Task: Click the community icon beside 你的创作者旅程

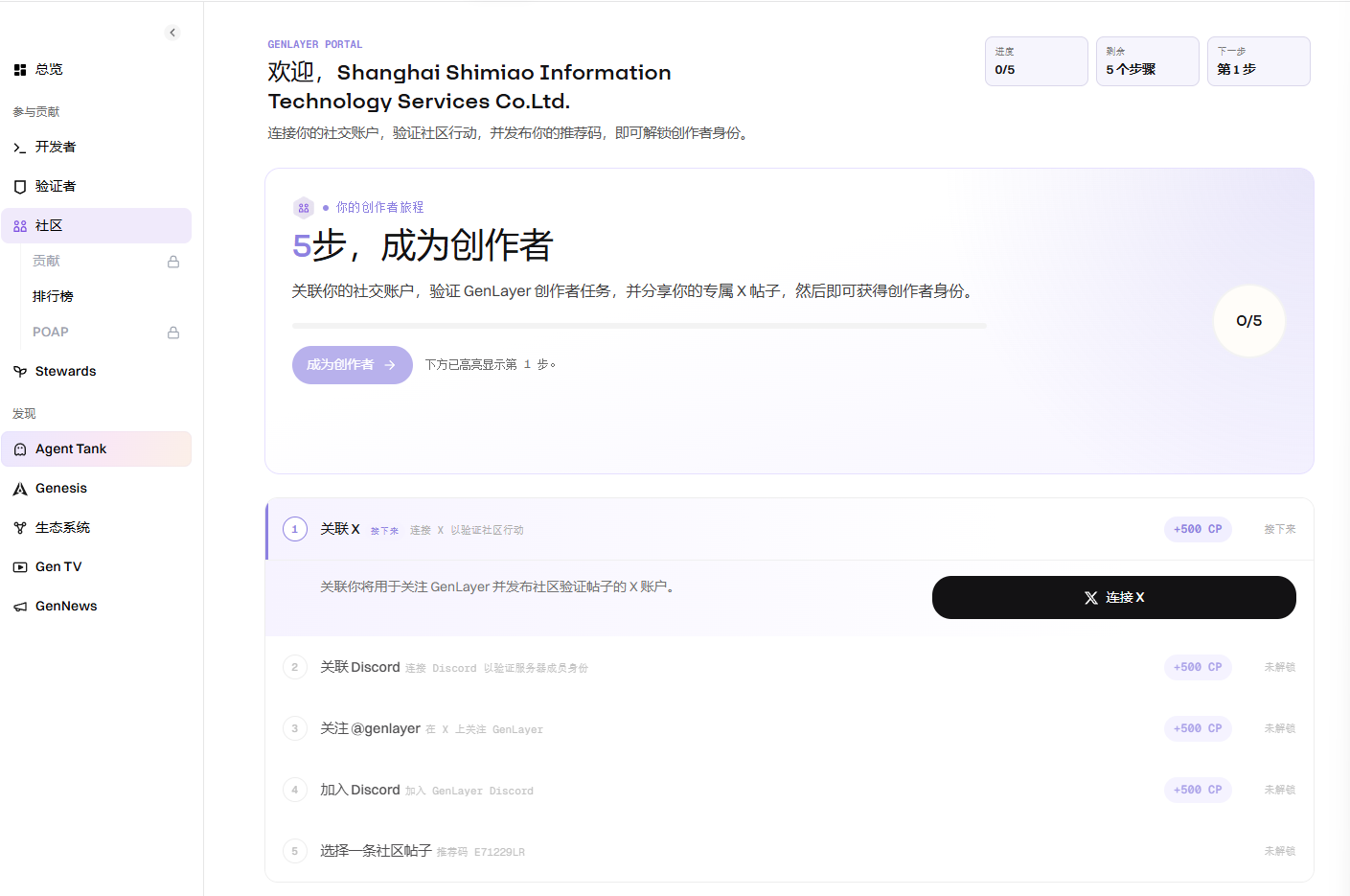Action: point(304,208)
